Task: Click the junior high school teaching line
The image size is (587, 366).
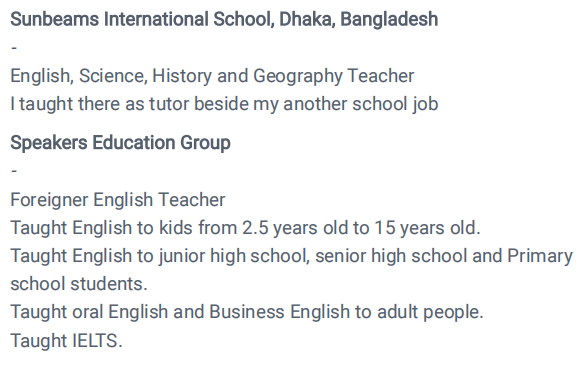Action: 291,256
